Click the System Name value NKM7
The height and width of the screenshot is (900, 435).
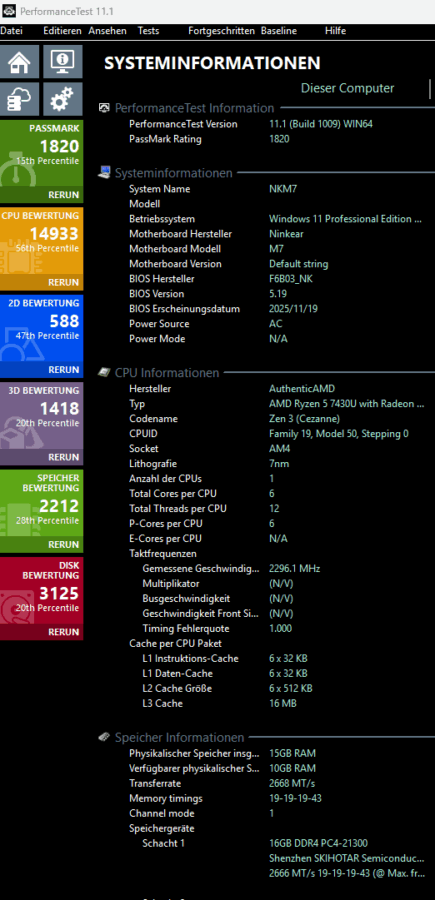(x=284, y=189)
